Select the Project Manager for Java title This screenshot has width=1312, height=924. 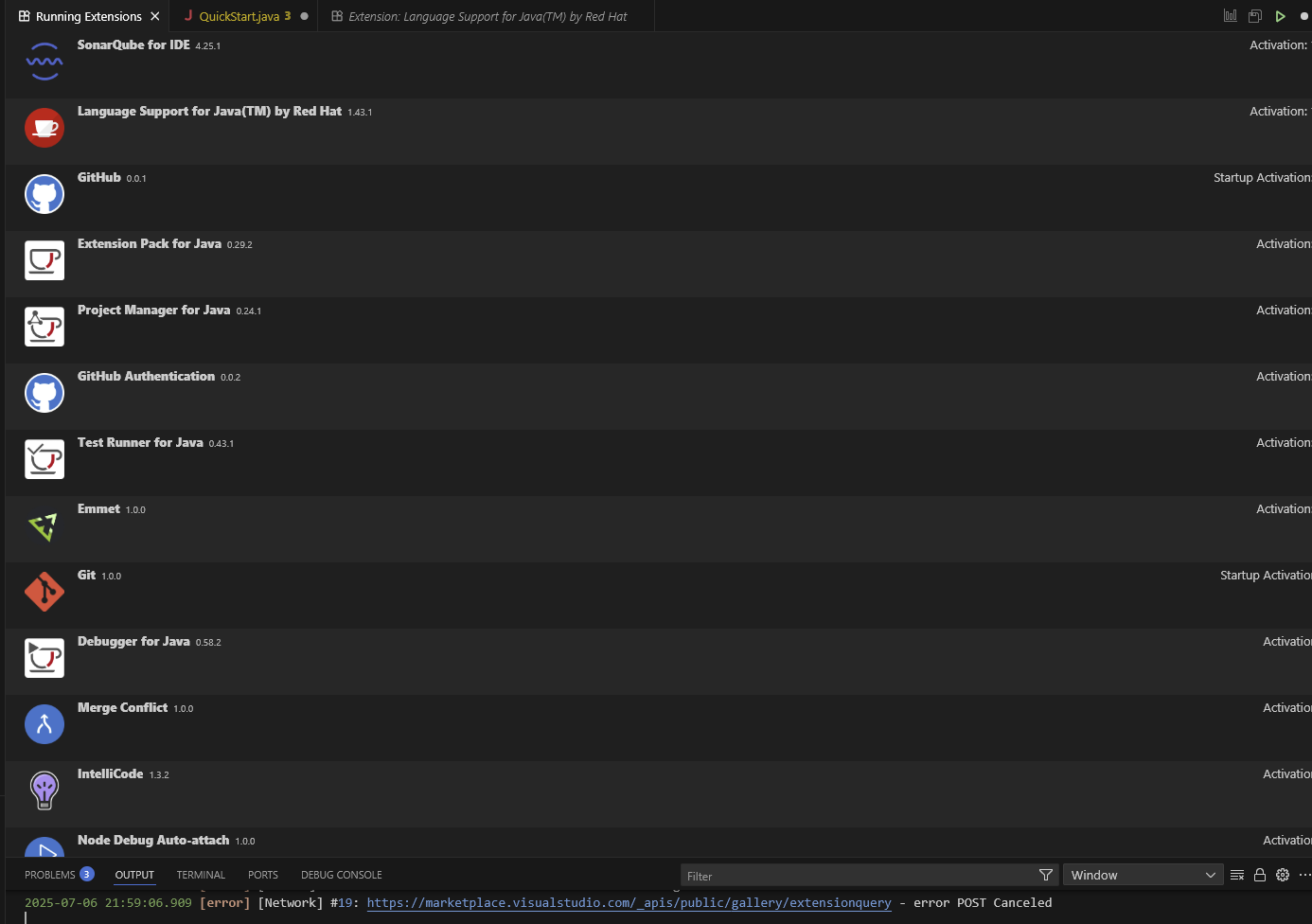pyautogui.click(x=153, y=310)
